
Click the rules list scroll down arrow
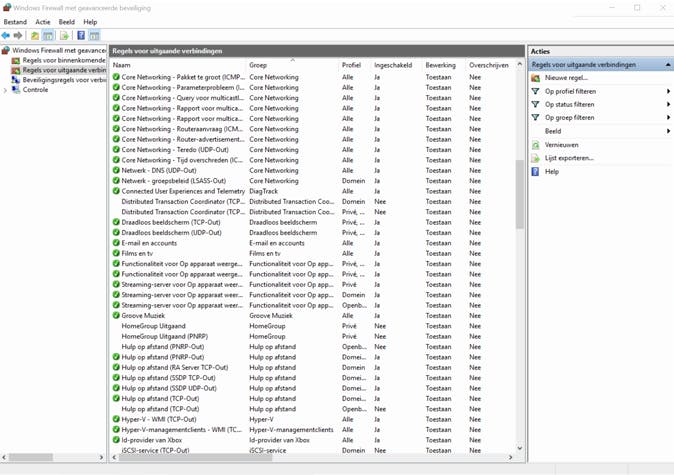[x=520, y=448]
